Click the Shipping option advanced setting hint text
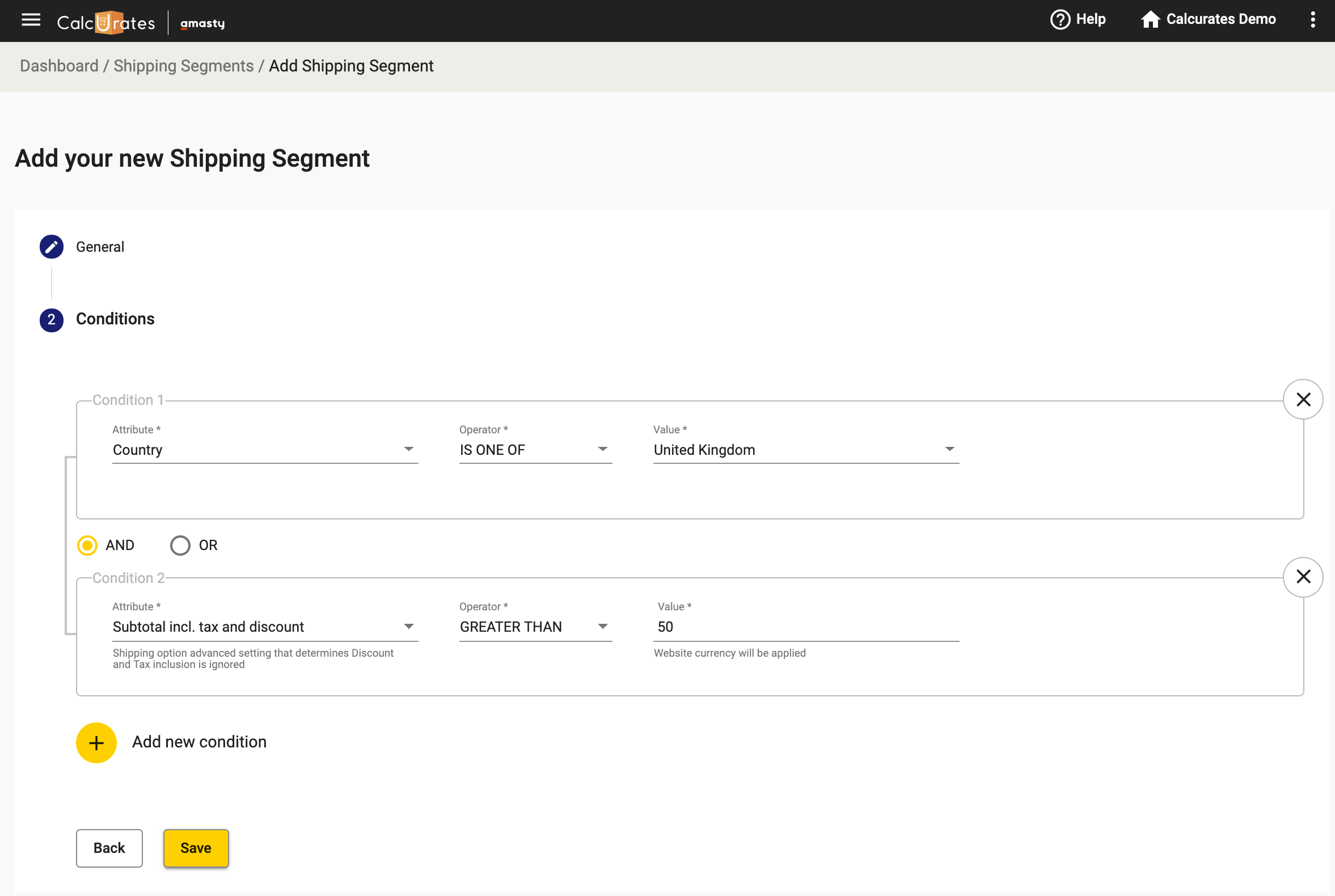This screenshot has width=1335, height=896. click(253, 658)
